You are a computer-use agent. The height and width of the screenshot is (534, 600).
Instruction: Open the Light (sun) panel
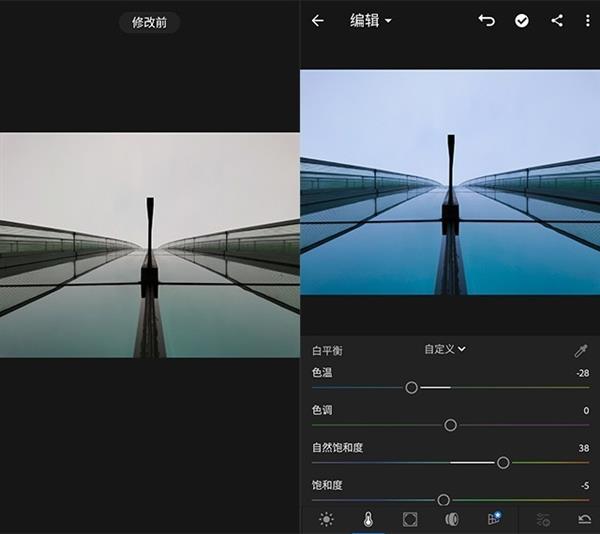point(326,519)
